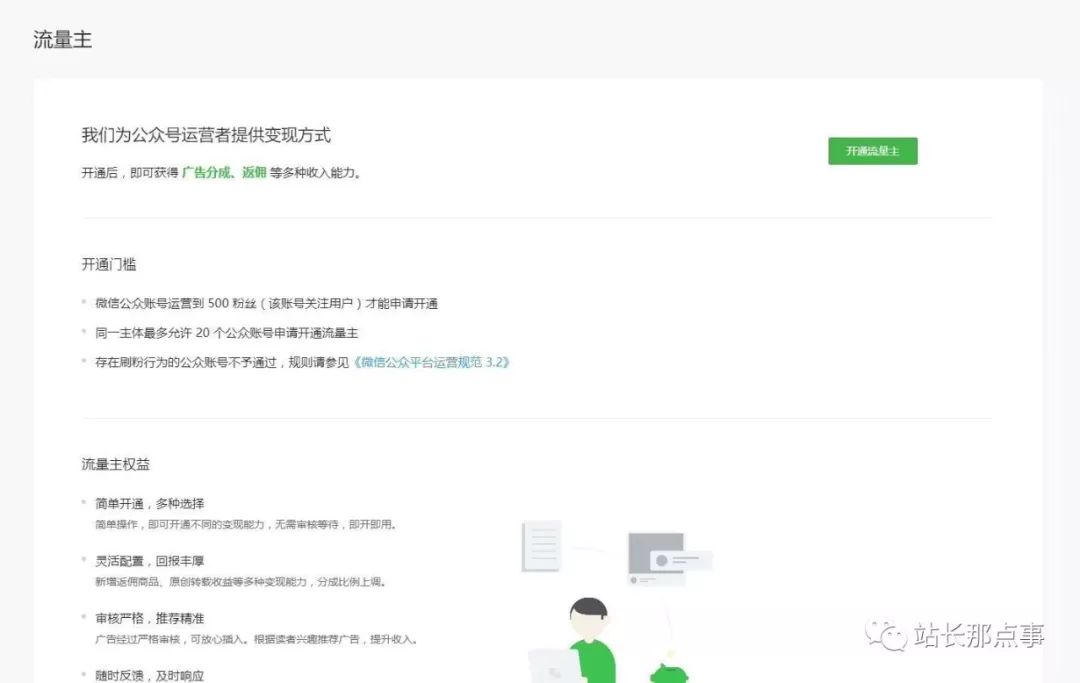Click the 站长那点事 watermark text
Viewport: 1080px width, 683px height.
click(x=979, y=635)
